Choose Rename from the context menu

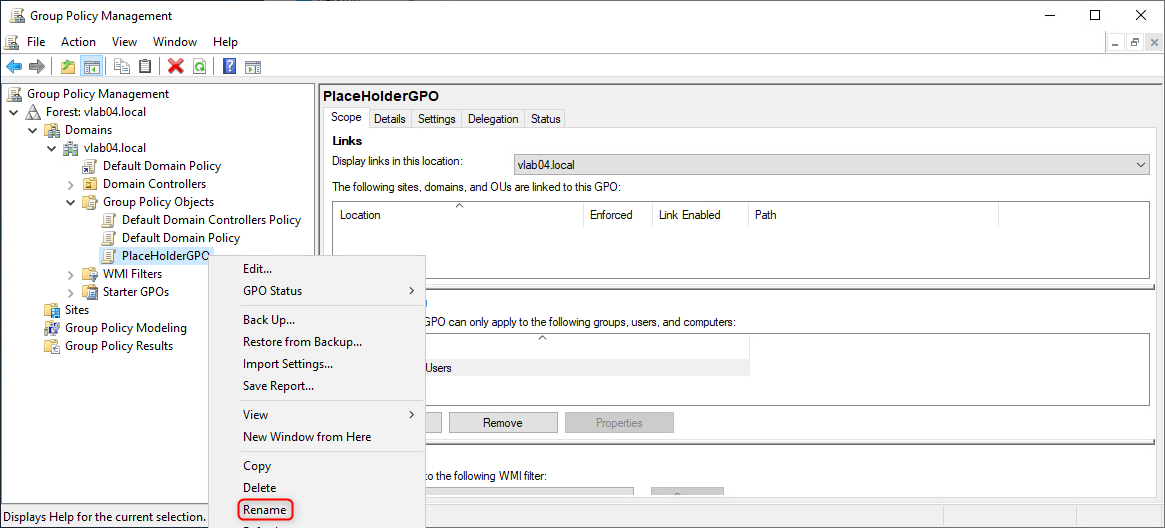coord(265,510)
